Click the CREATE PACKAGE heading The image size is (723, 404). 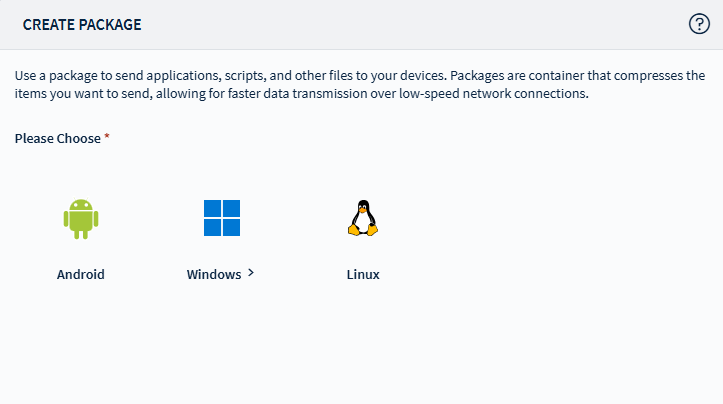(82, 24)
